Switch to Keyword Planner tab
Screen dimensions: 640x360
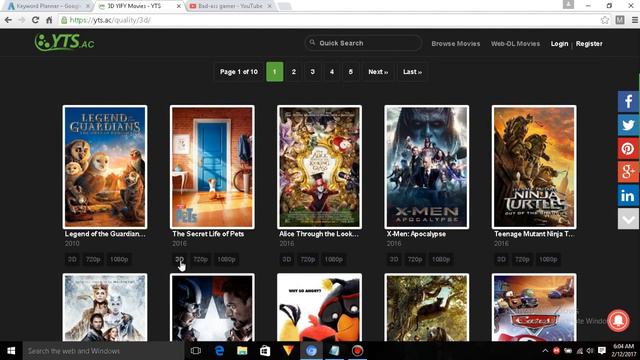[48, 6]
